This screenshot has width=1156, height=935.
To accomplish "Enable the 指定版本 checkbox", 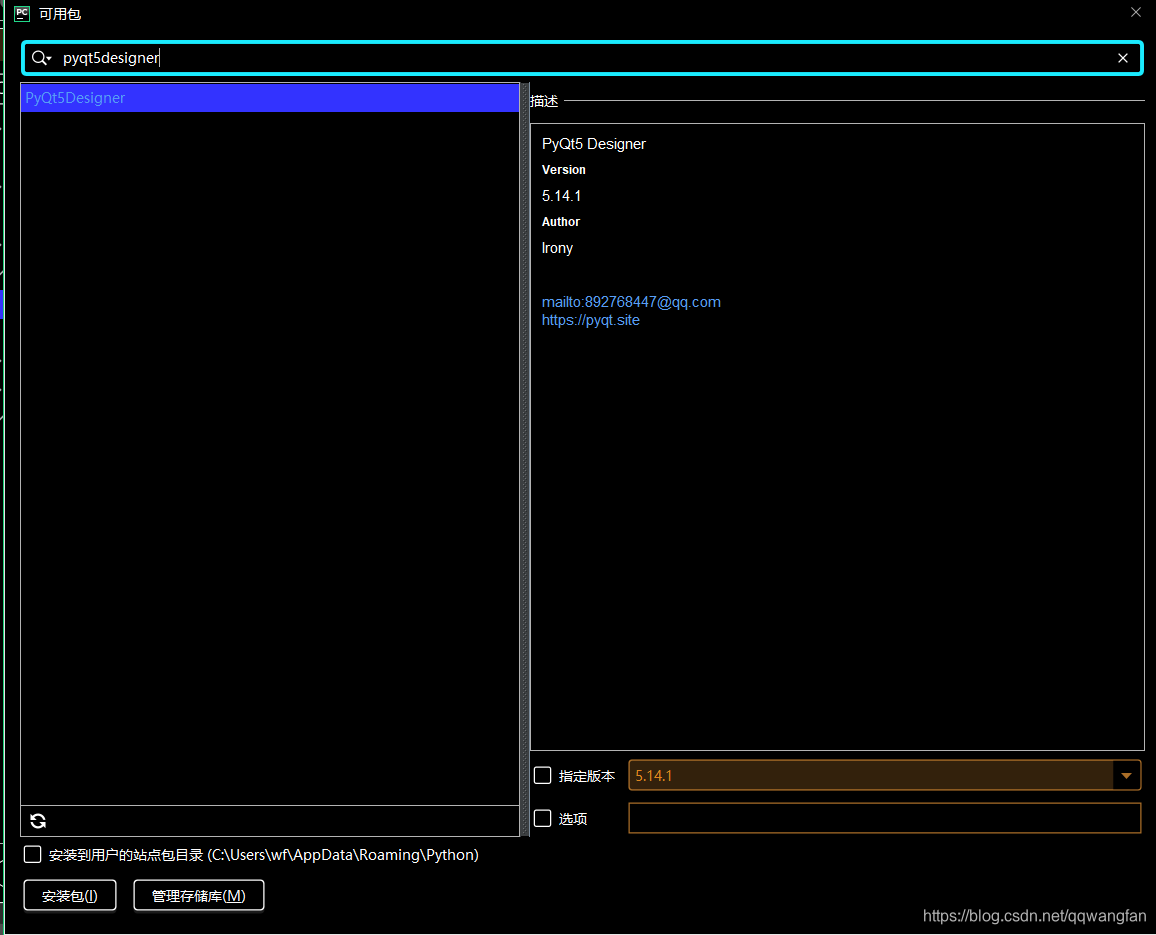I will 542,775.
